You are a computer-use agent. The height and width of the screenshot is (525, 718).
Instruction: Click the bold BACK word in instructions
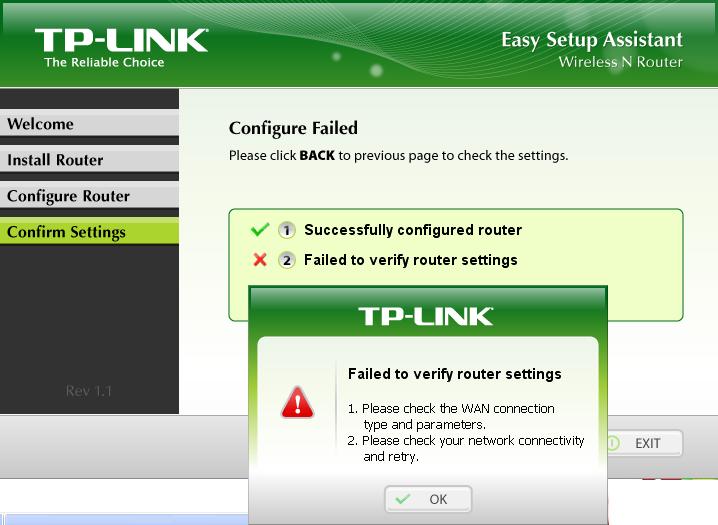click(317, 156)
